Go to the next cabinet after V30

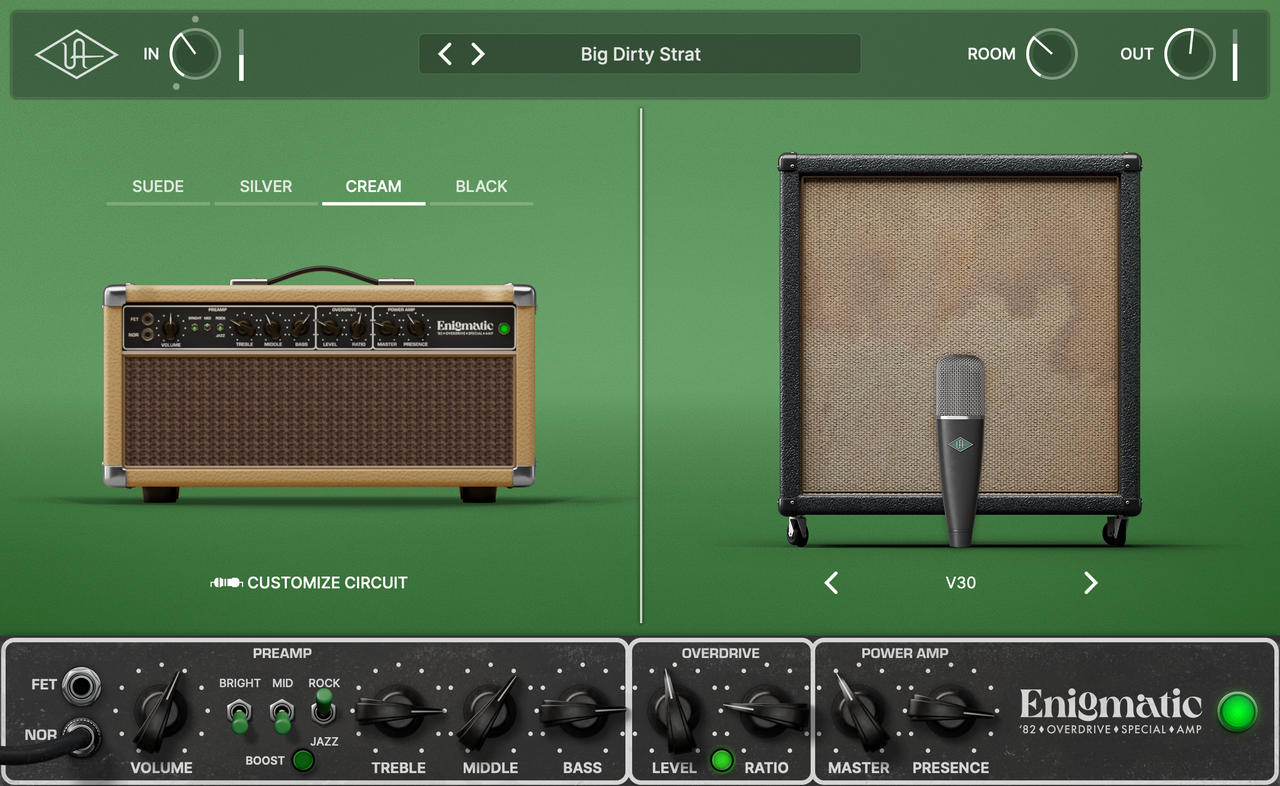[x=1091, y=583]
